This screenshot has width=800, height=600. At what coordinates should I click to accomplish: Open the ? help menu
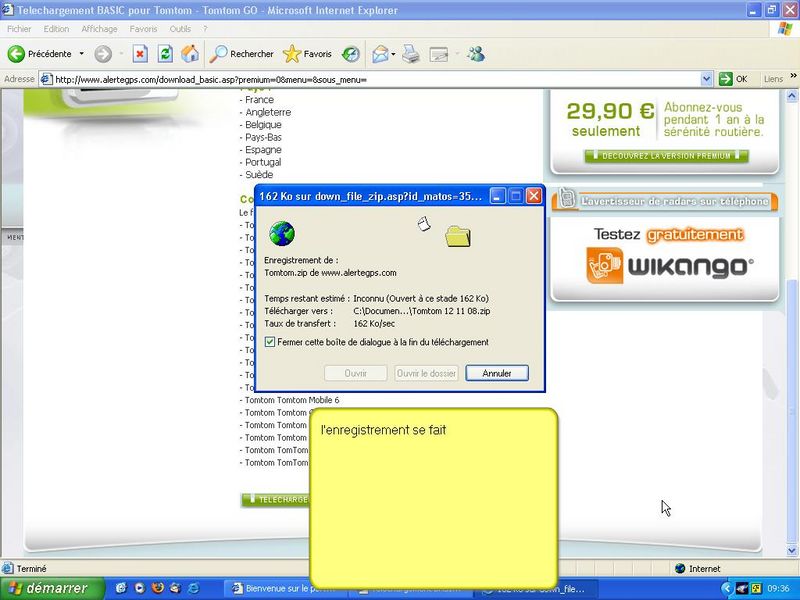point(205,29)
